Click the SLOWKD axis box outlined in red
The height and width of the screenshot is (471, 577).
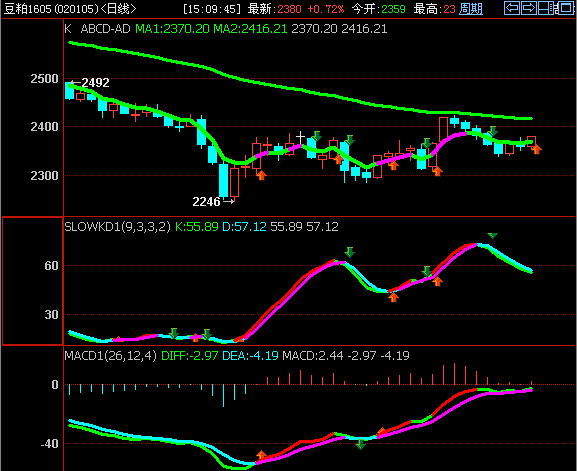(x=33, y=281)
